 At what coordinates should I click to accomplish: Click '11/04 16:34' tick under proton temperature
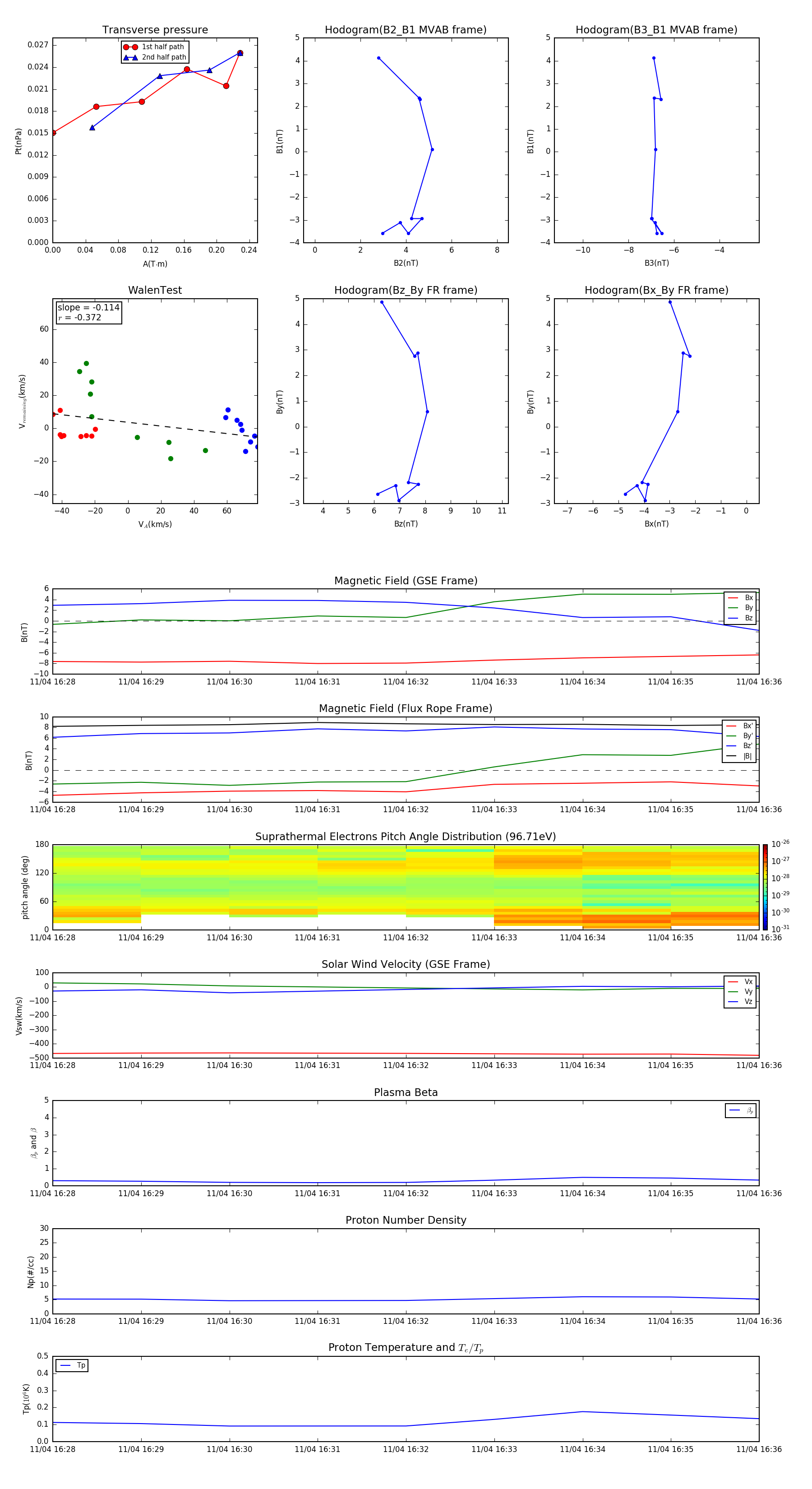click(582, 1449)
